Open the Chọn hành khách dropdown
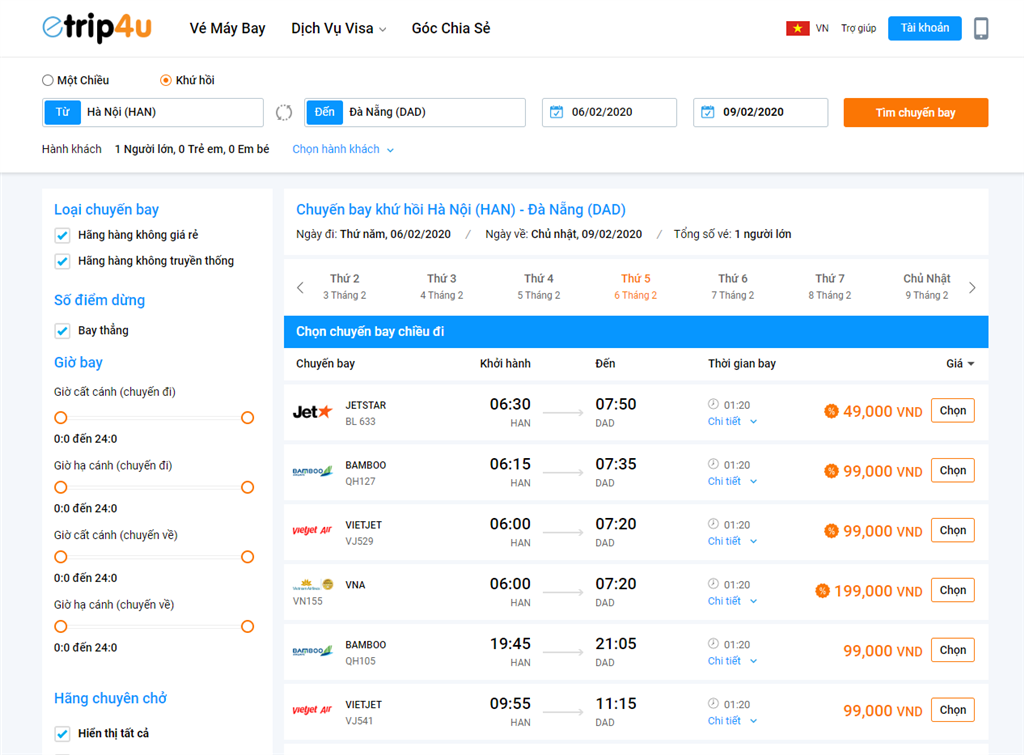 343,150
